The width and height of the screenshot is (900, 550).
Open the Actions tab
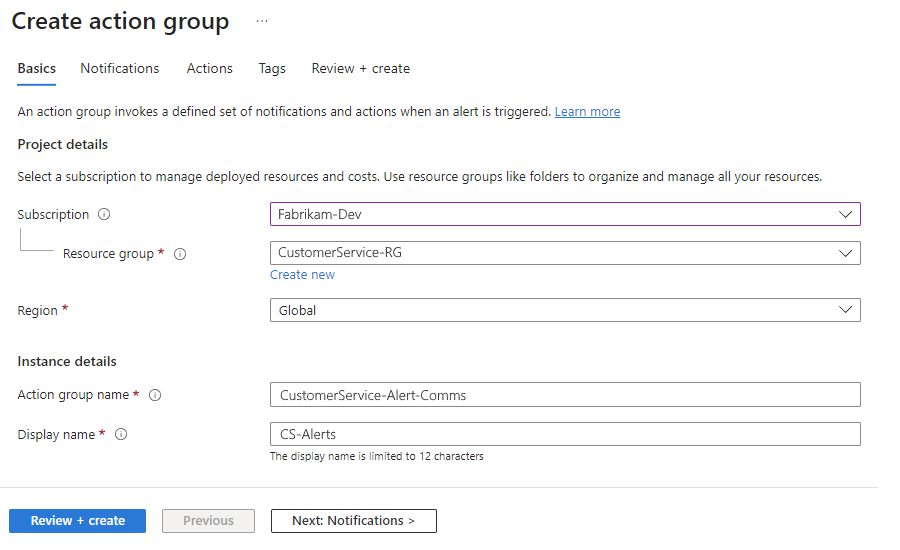click(x=209, y=68)
